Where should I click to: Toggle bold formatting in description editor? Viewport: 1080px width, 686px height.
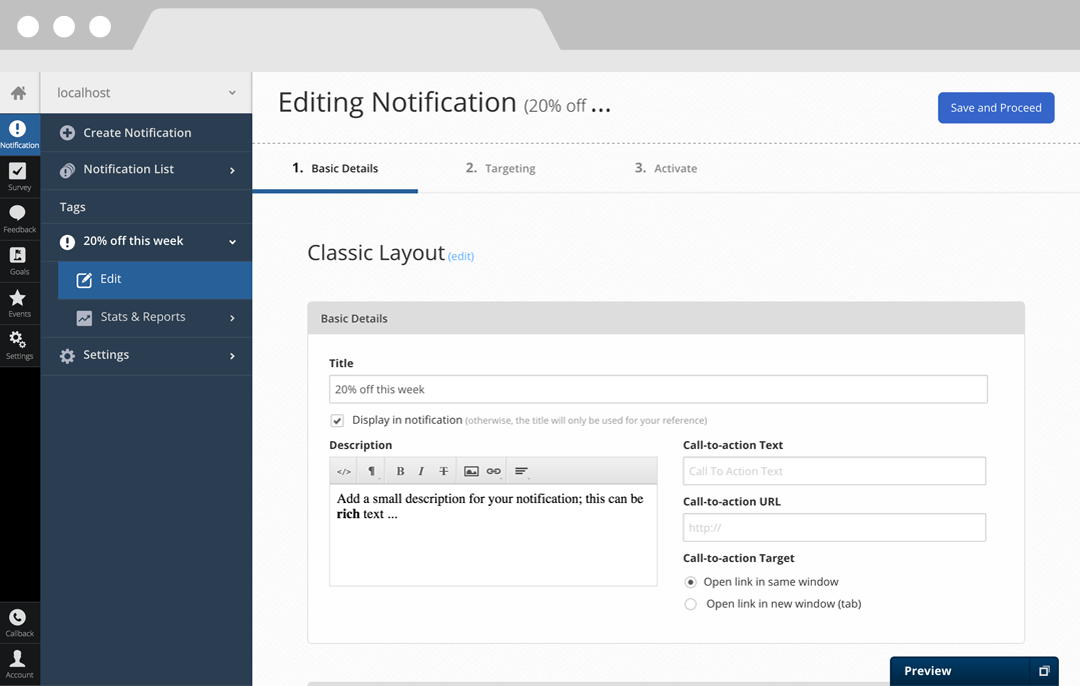coord(400,471)
